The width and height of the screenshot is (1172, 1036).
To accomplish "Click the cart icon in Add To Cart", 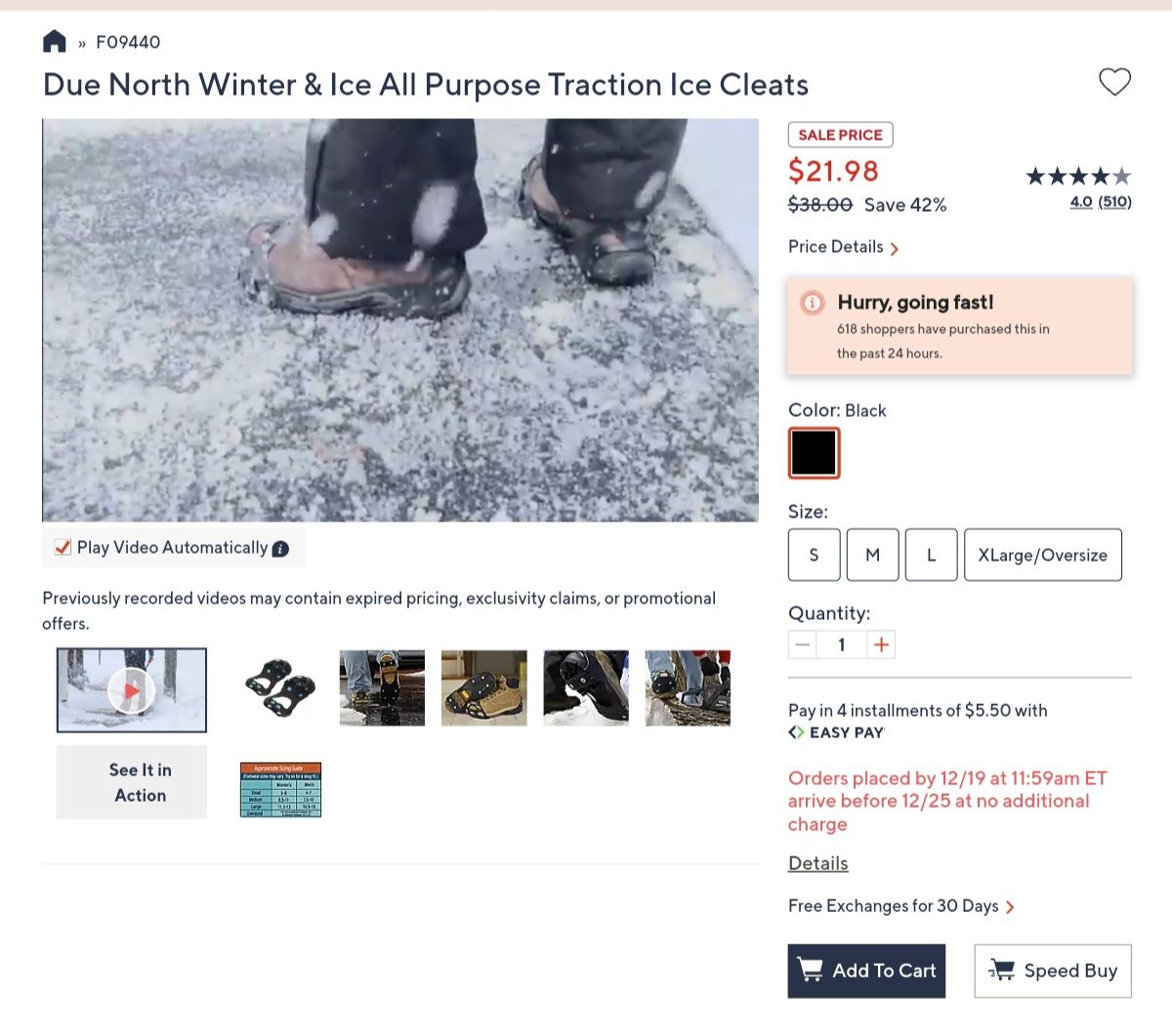I will pyautogui.click(x=812, y=971).
